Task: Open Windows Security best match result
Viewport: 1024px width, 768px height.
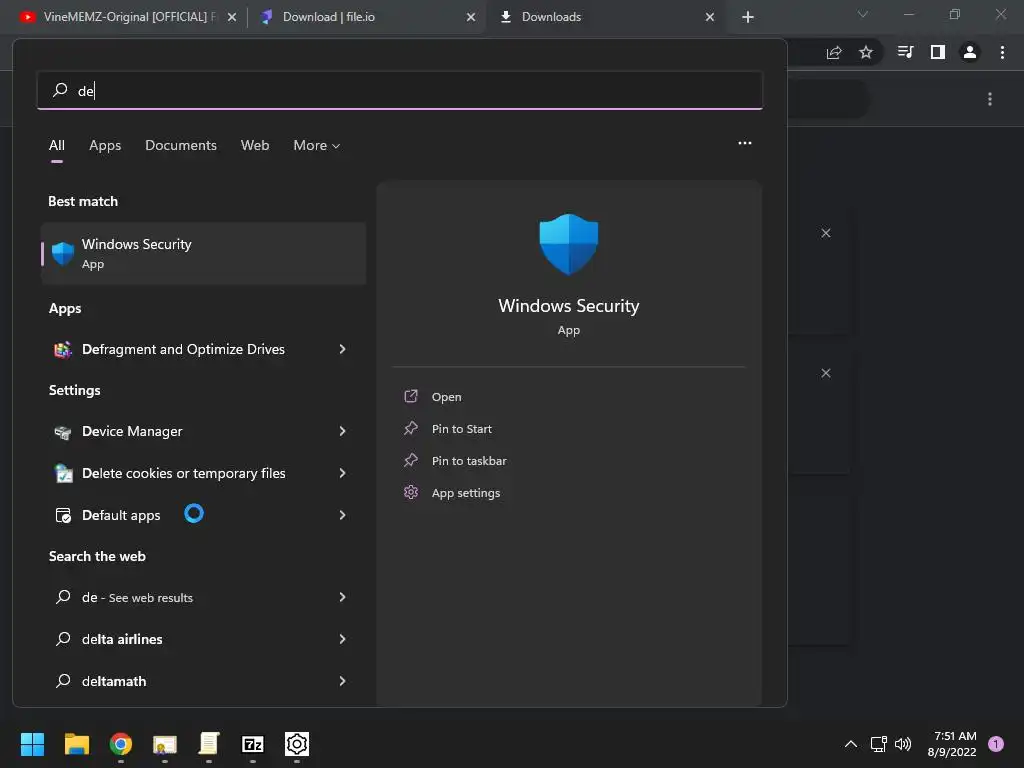Action: [203, 253]
